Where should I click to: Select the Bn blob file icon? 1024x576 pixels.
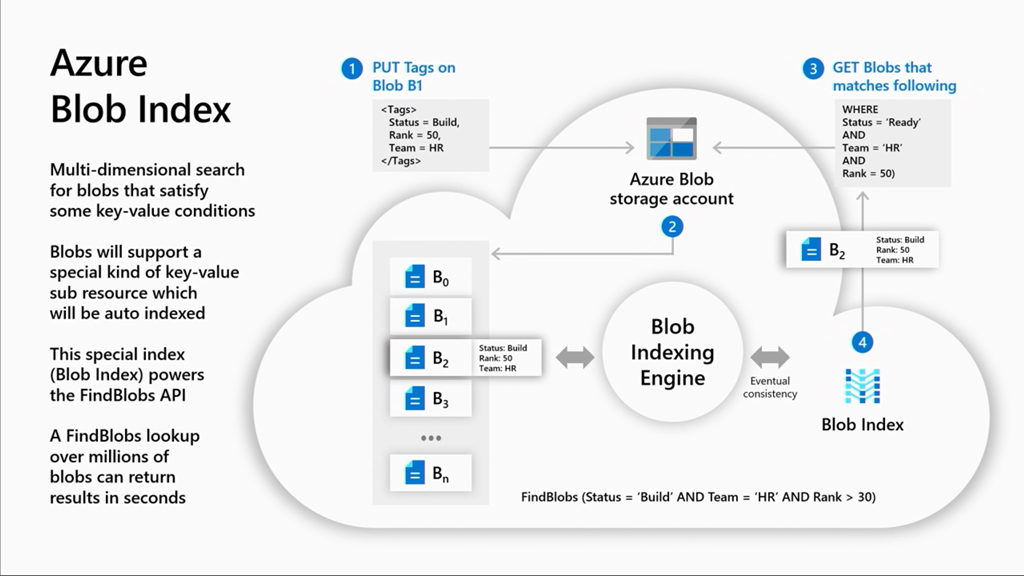415,472
